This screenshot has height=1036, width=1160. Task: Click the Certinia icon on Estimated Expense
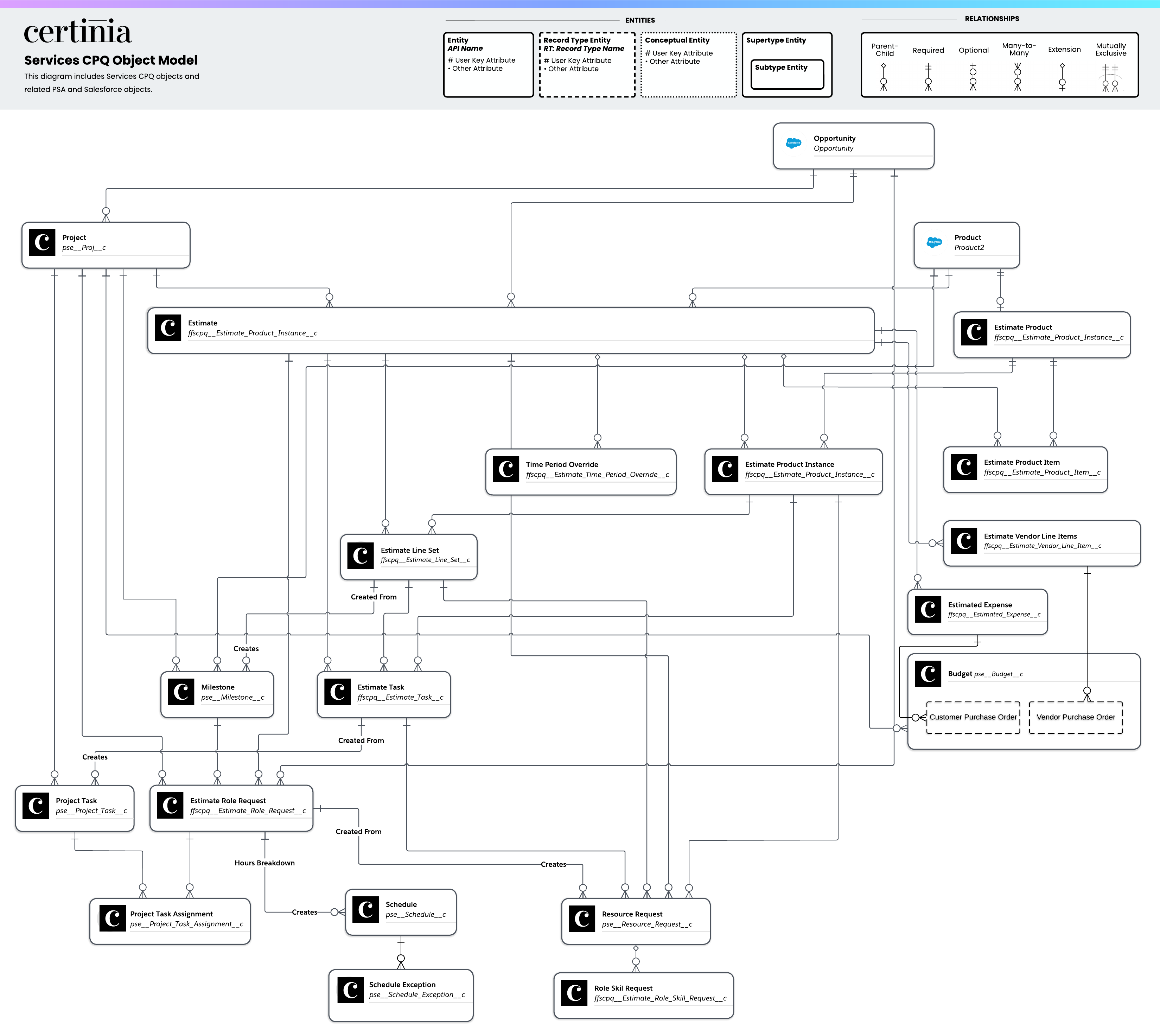[928, 609]
